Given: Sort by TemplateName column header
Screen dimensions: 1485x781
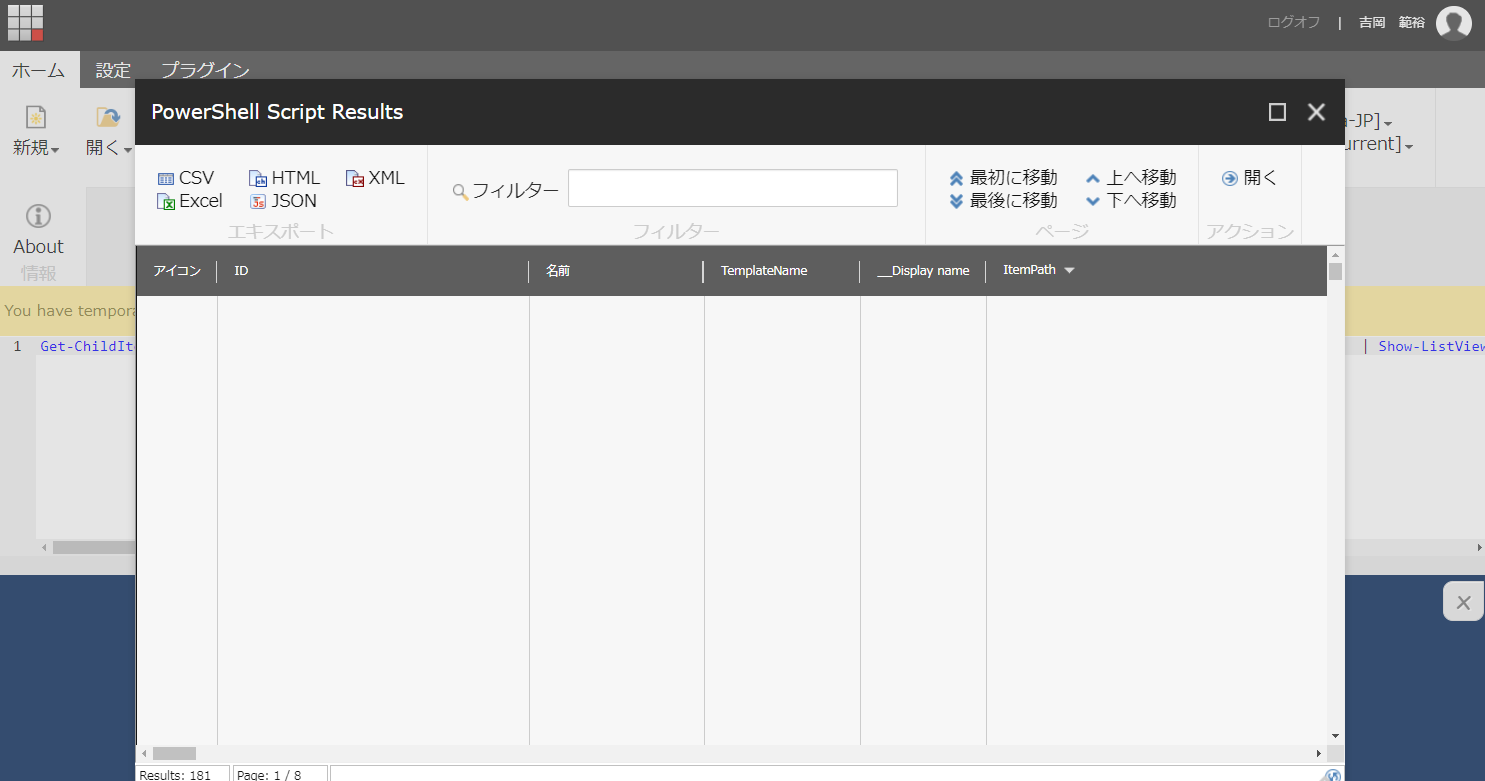Looking at the screenshot, I should [764, 271].
